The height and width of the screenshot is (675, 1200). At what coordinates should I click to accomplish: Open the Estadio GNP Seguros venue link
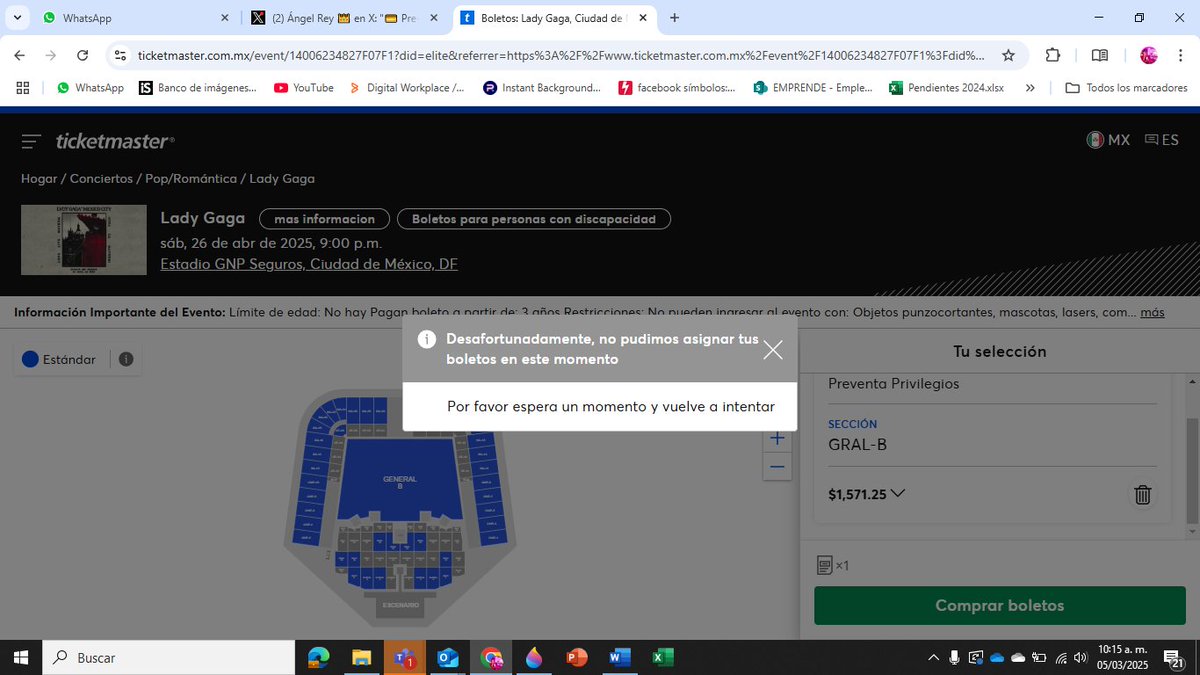309,264
